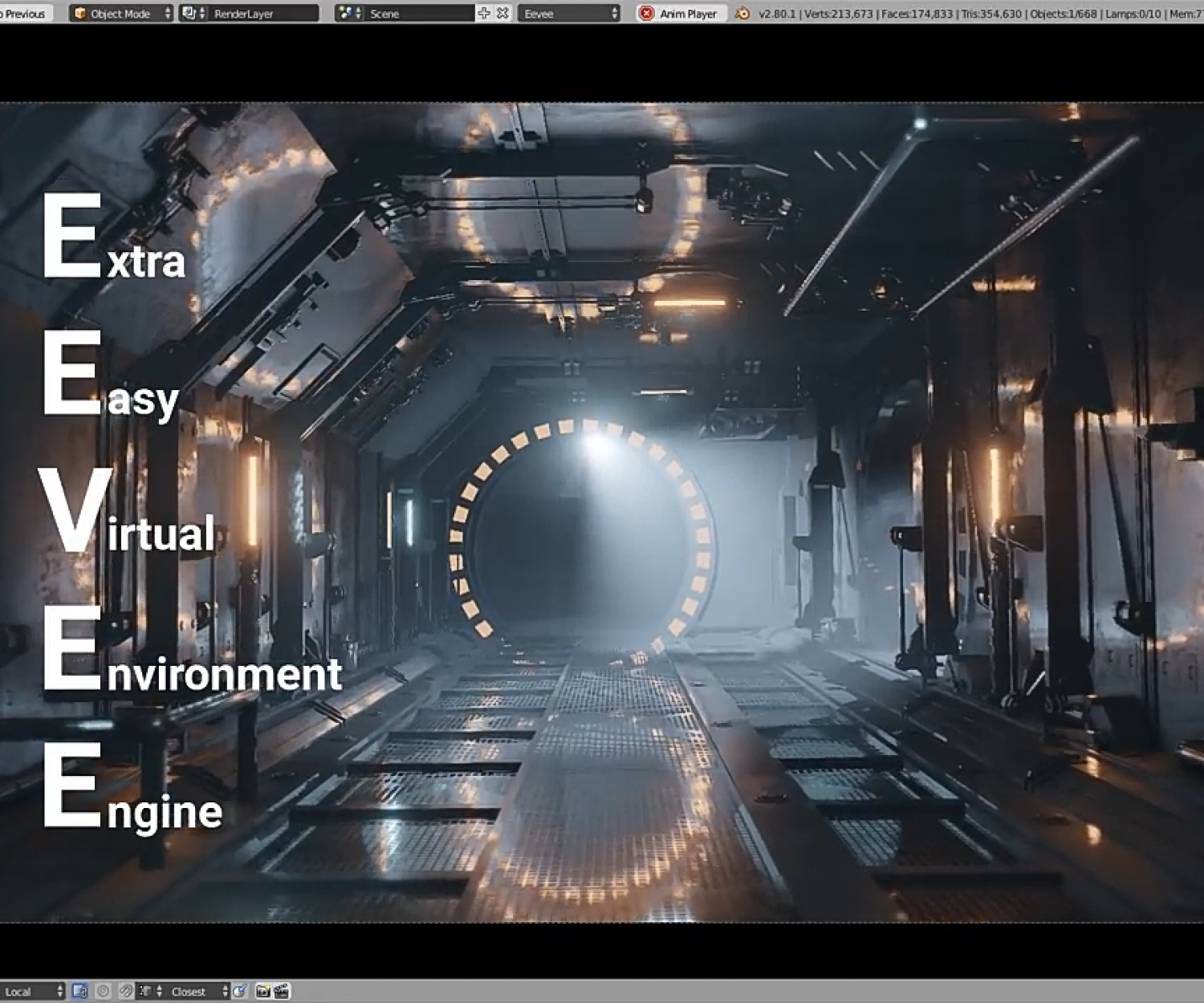Toggle the layer lock button
The image size is (1204, 1003).
coord(79,991)
